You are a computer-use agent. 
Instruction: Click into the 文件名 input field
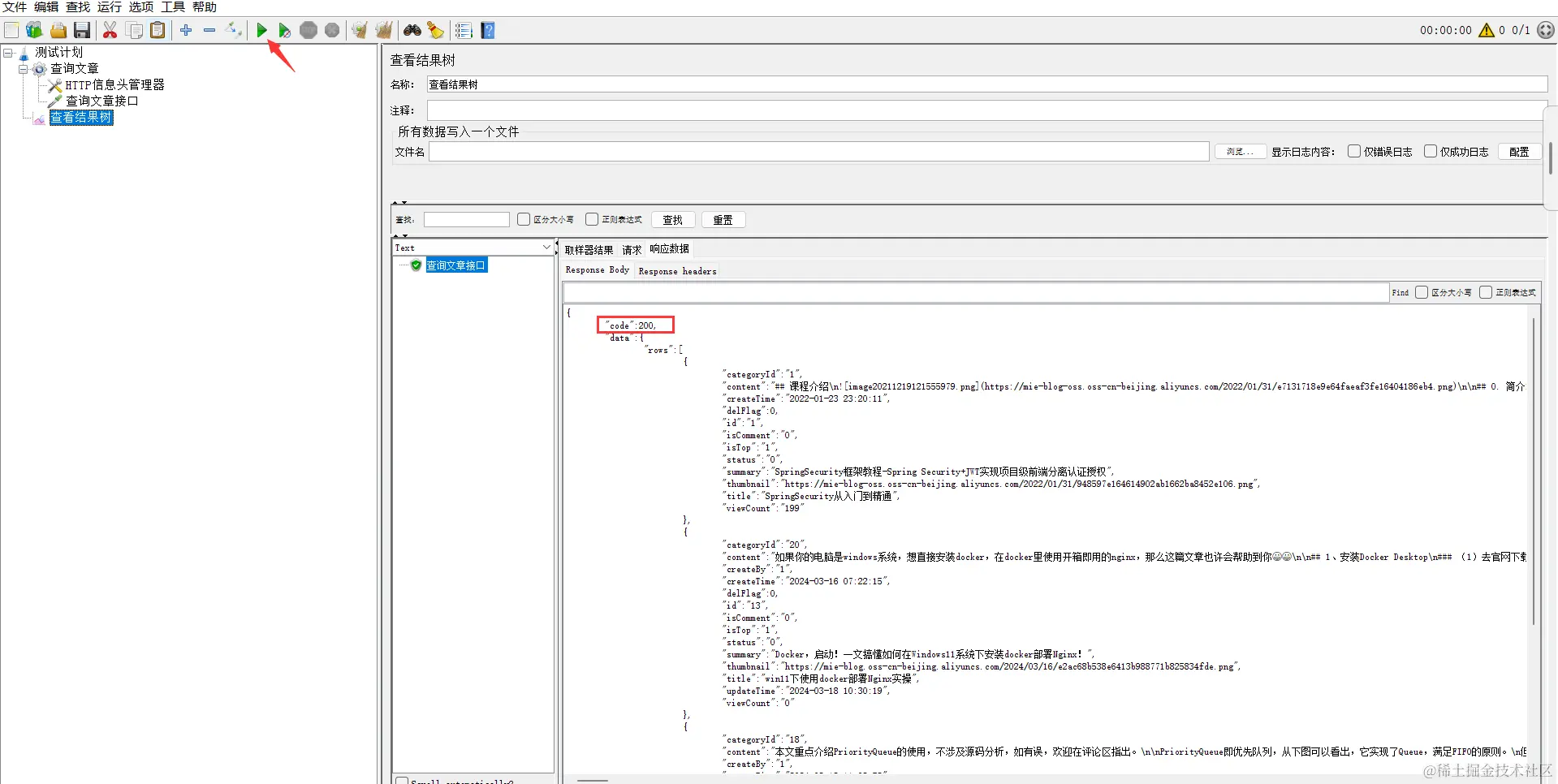[819, 152]
